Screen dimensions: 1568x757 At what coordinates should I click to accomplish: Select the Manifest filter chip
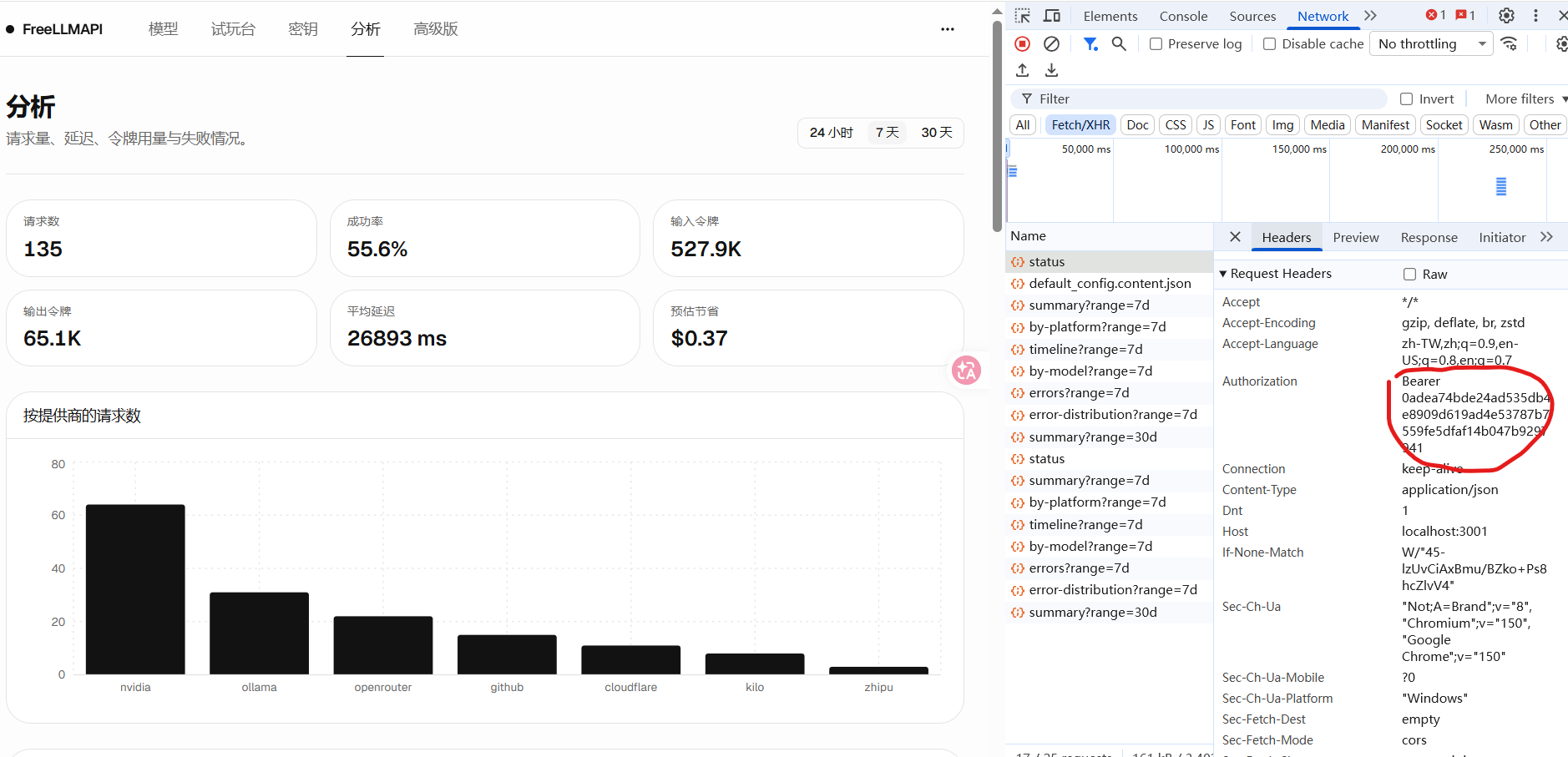1385,125
